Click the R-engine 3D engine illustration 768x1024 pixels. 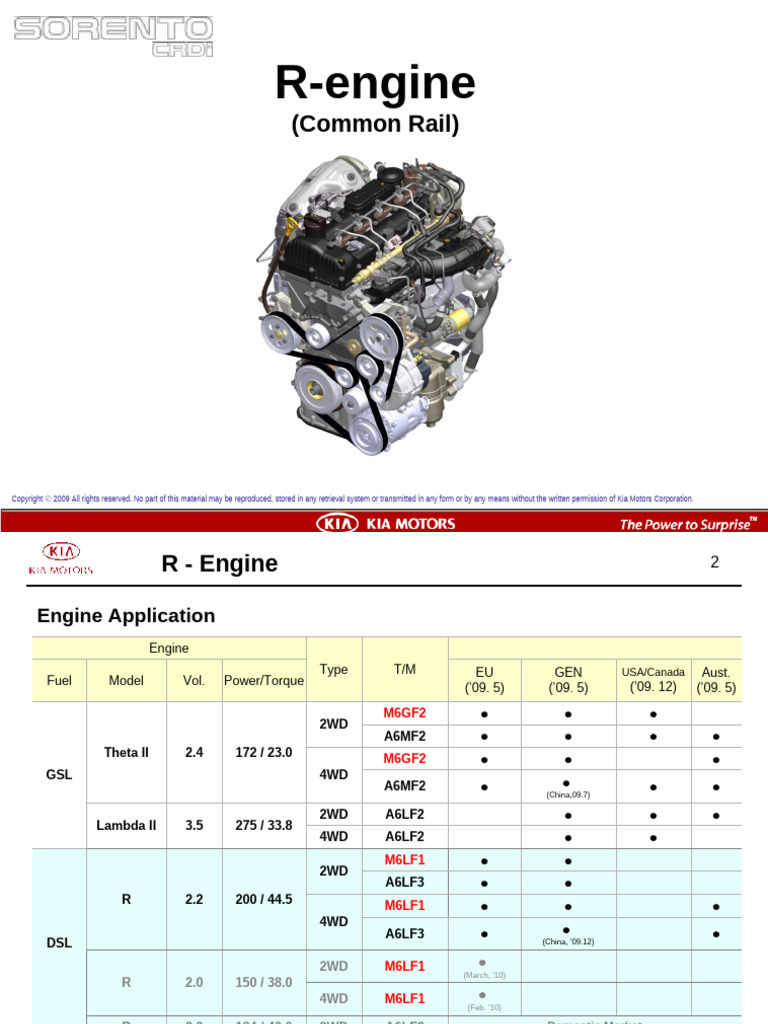pos(383,305)
